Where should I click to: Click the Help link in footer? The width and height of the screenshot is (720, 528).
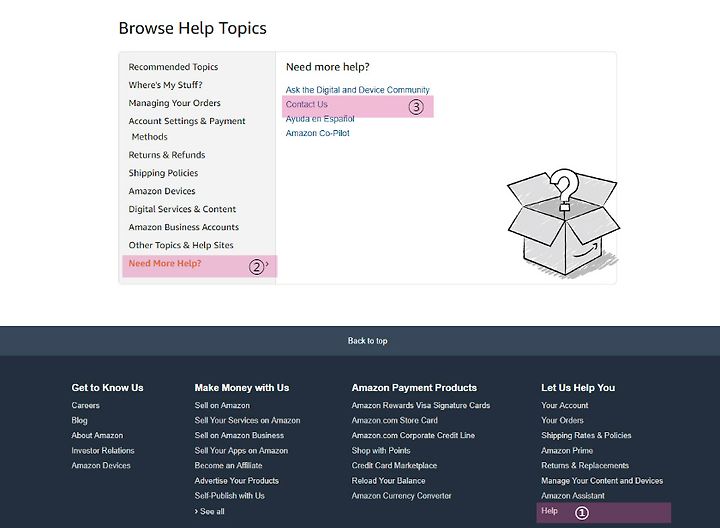[x=549, y=511]
